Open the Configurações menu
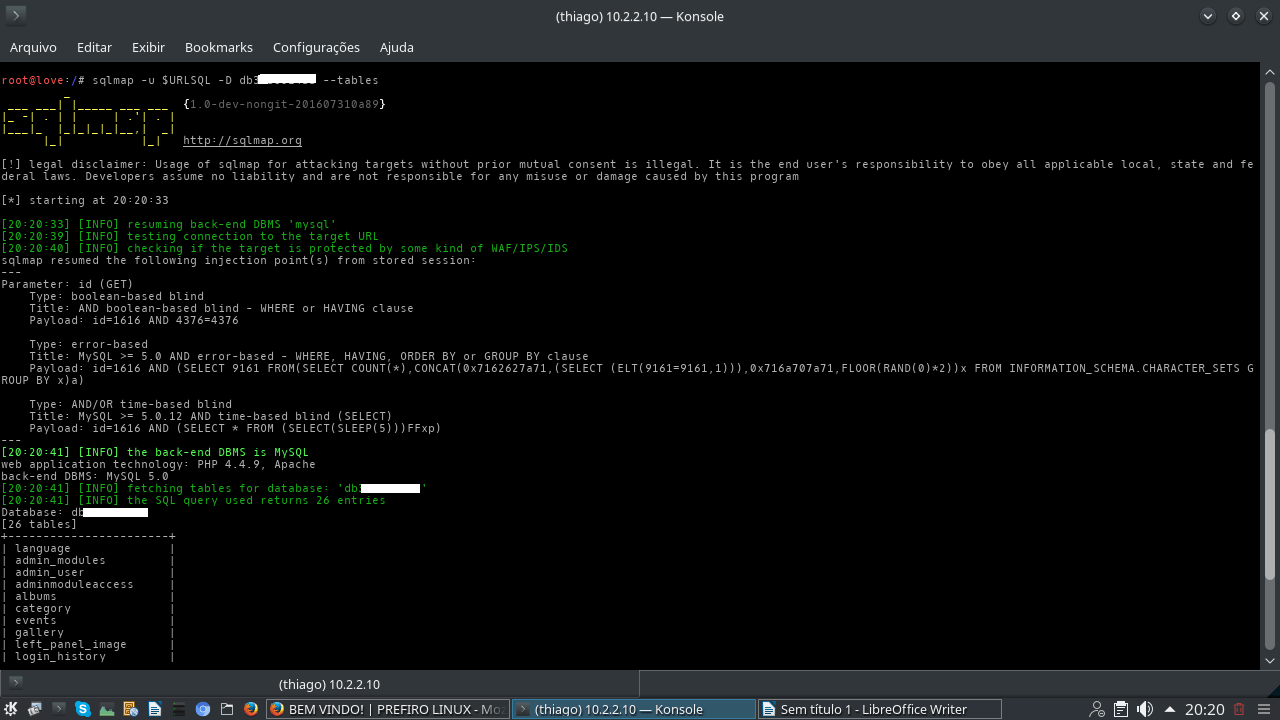The height and width of the screenshot is (720, 1280). [x=316, y=47]
